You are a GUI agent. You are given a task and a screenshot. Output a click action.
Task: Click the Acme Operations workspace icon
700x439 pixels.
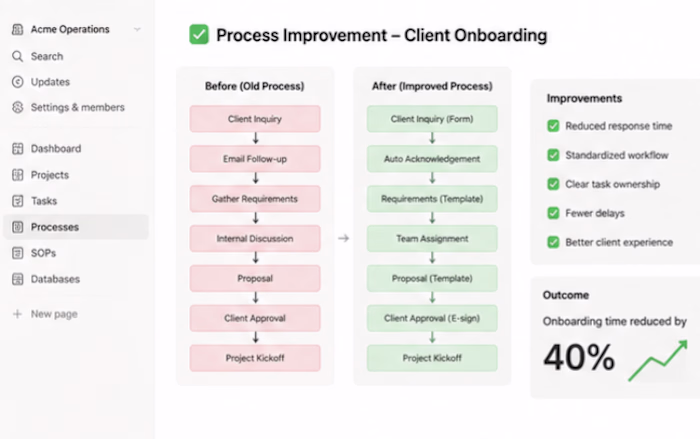point(17,29)
